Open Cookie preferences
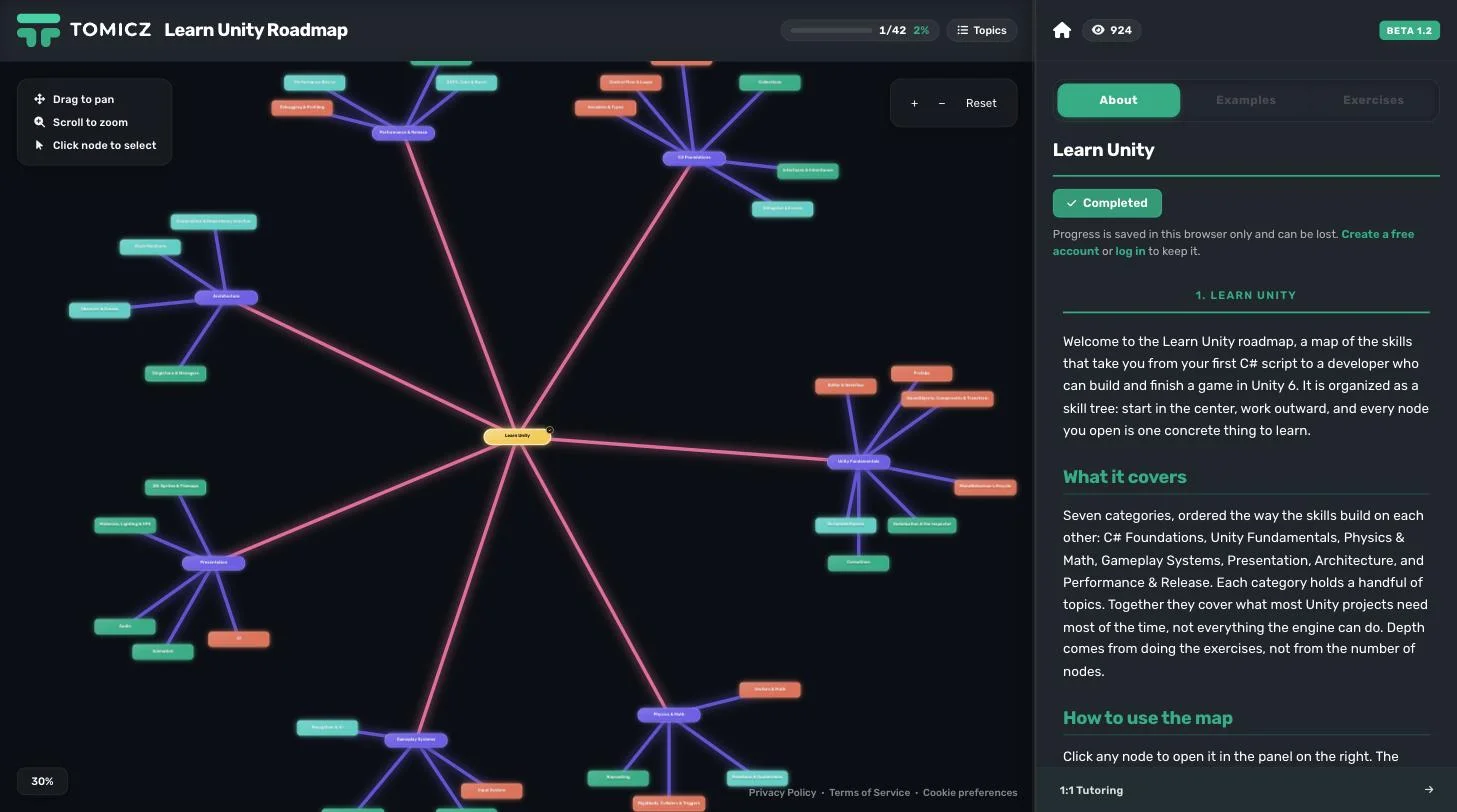Image resolution: width=1457 pixels, height=812 pixels. pyautogui.click(x=970, y=792)
